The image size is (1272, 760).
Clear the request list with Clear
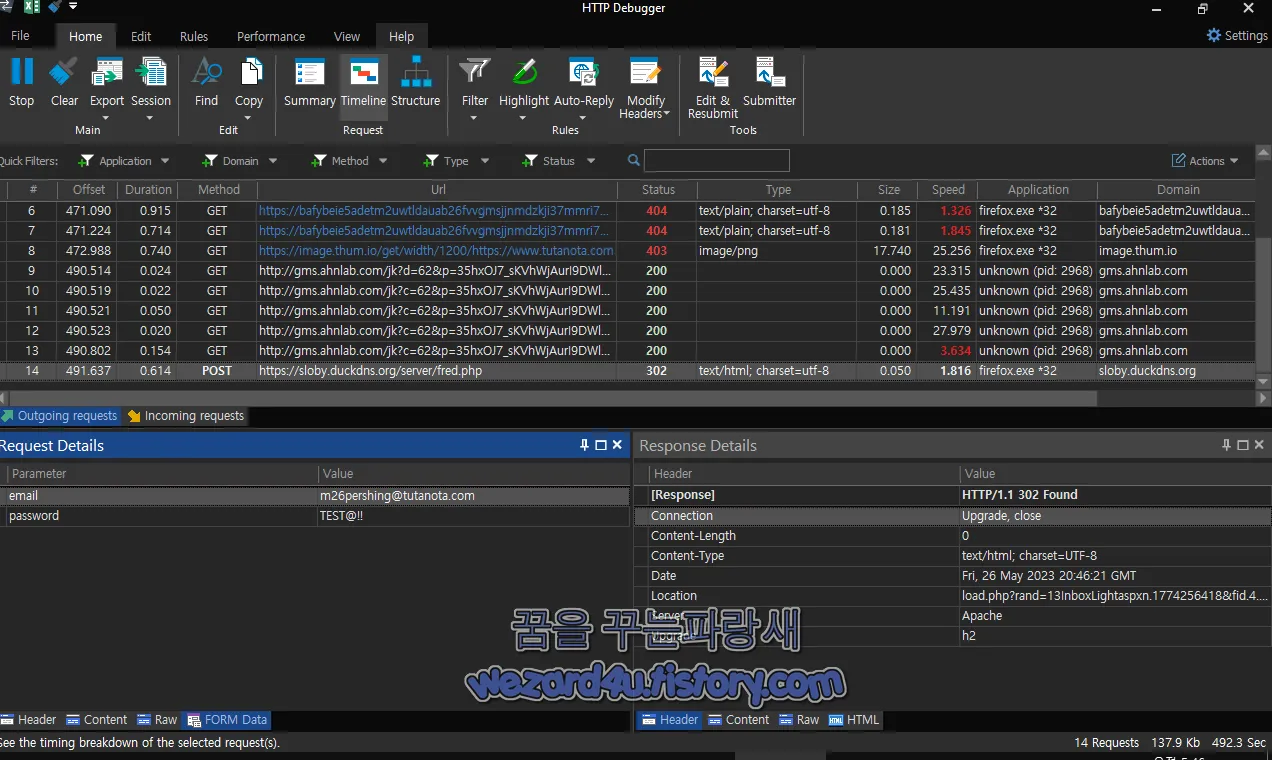coord(64,82)
